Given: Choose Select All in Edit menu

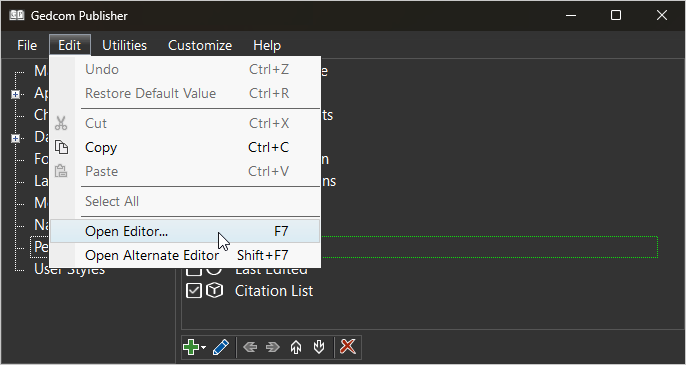Looking at the screenshot, I should click(x=186, y=201).
